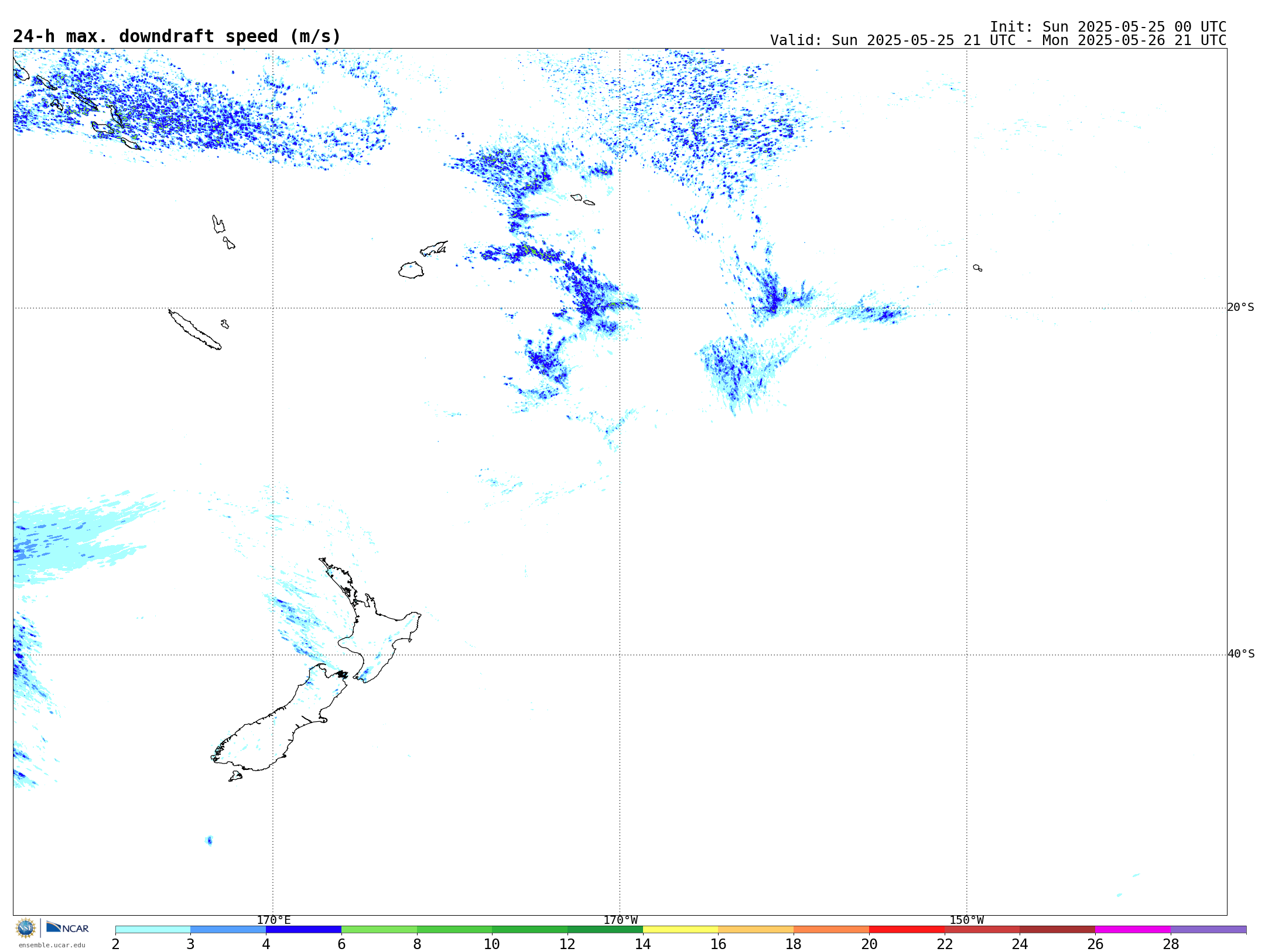Click the light cyan 2-3 colorbar segment

click(x=153, y=930)
